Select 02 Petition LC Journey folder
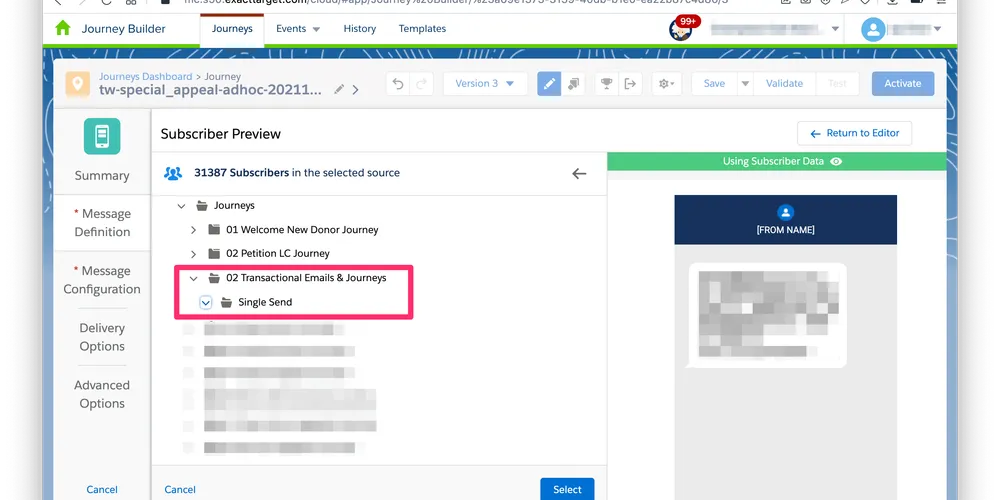The height and width of the screenshot is (500, 1000). [278, 253]
